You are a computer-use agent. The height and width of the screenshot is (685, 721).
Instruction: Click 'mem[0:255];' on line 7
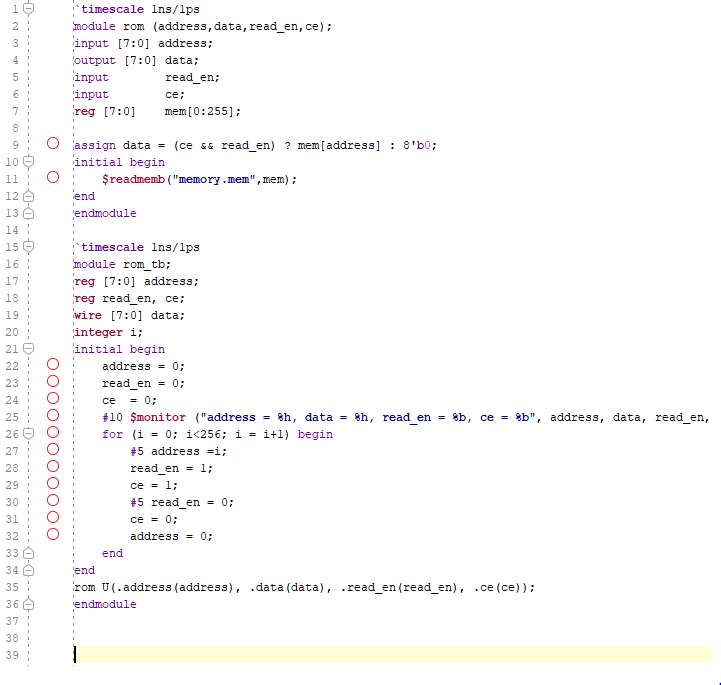[203, 111]
